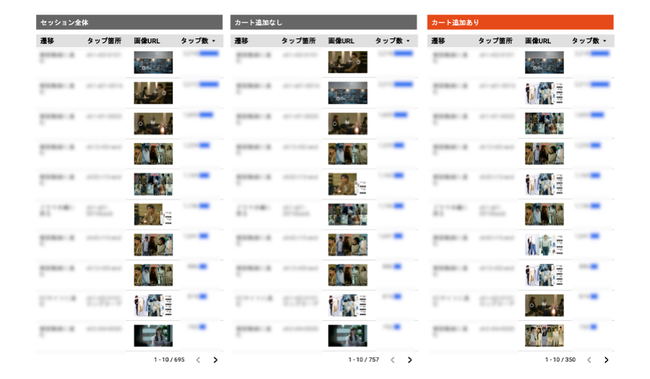Select the カート追加なし panel header
Viewport: 650px width, 379px height.
click(324, 22)
